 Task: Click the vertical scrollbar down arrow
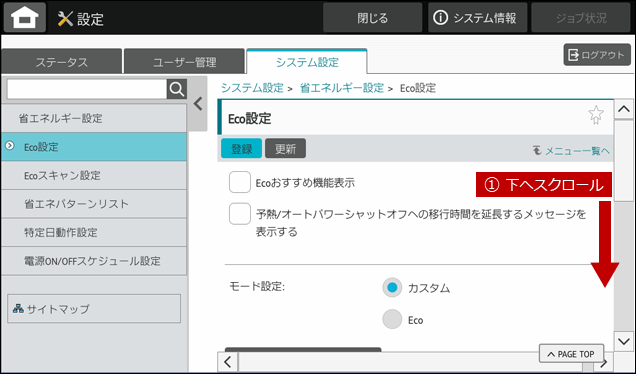point(624,341)
